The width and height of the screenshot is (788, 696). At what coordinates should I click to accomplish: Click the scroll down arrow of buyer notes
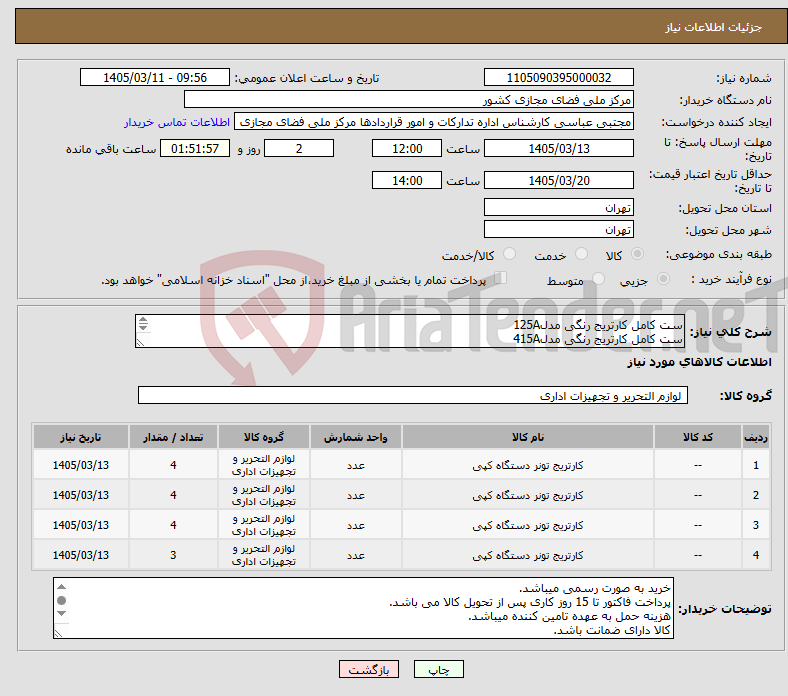coord(61,613)
